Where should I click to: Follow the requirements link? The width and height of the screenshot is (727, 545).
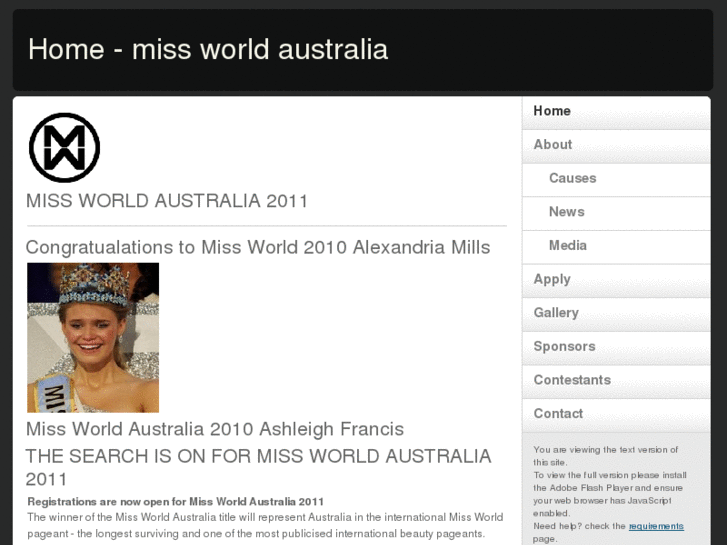point(656,526)
